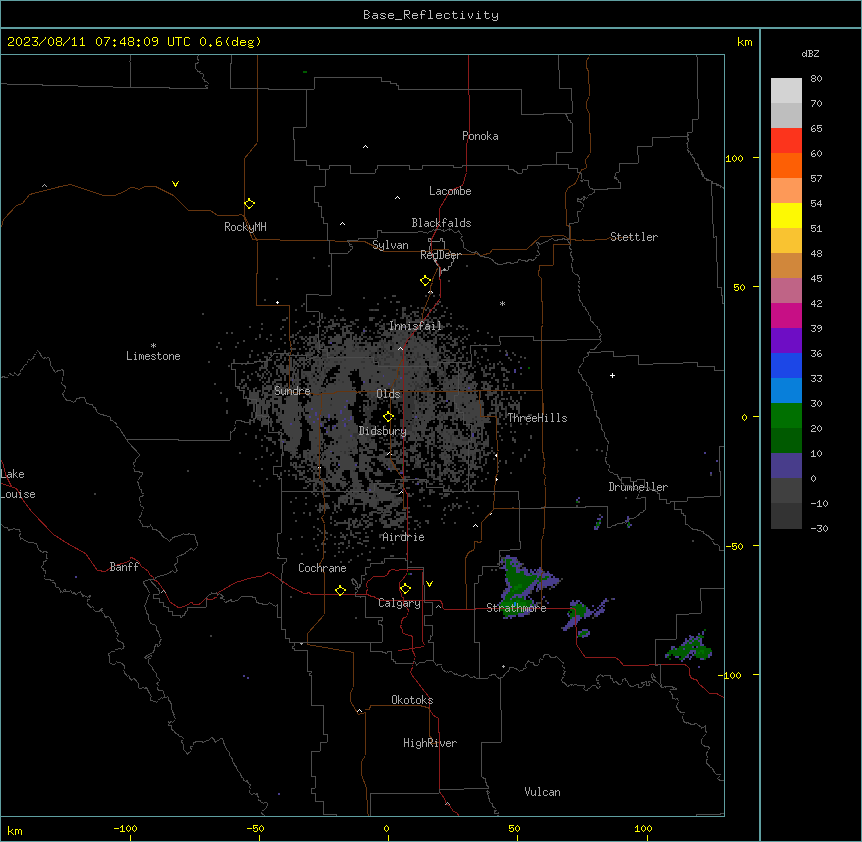The height and width of the screenshot is (842, 862).
Task: Click the yellow diamond marker above RockyMH
Action: (x=249, y=204)
